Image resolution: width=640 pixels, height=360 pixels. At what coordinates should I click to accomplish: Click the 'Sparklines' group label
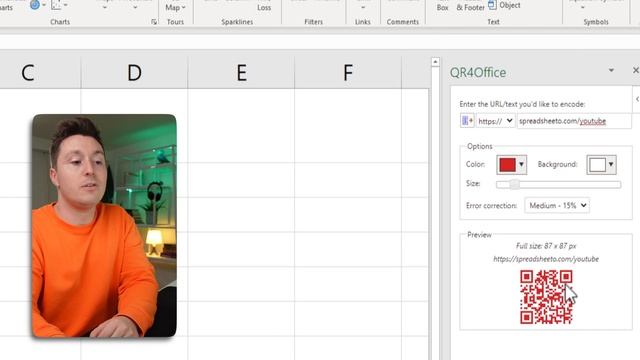(x=237, y=22)
